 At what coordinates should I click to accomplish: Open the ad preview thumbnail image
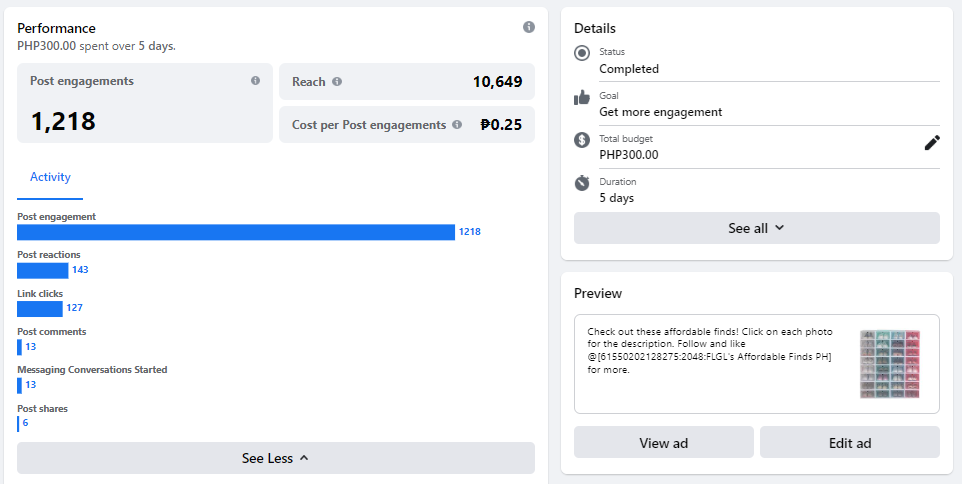click(x=889, y=364)
